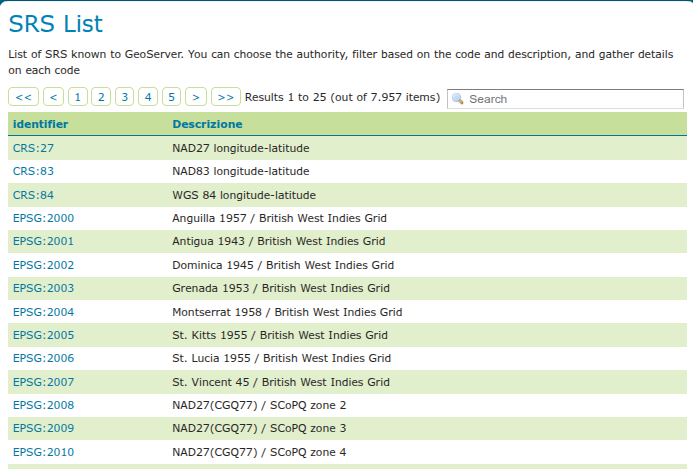Viewport: 693px width, 469px height.
Task: Click the search magnifier icon
Action: (458, 99)
